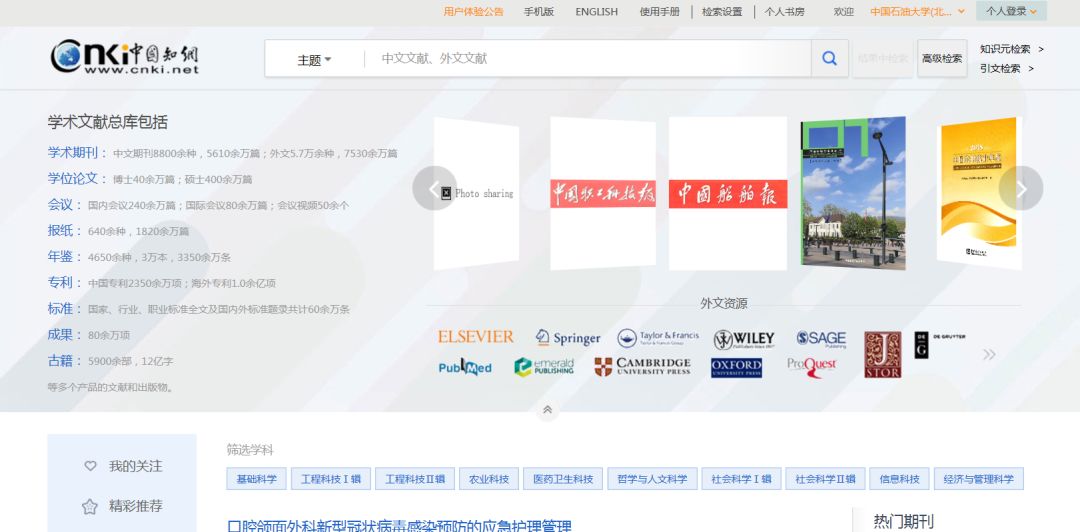Open the Cambridge University Press logo
This screenshot has width=1080, height=532.
click(x=643, y=367)
